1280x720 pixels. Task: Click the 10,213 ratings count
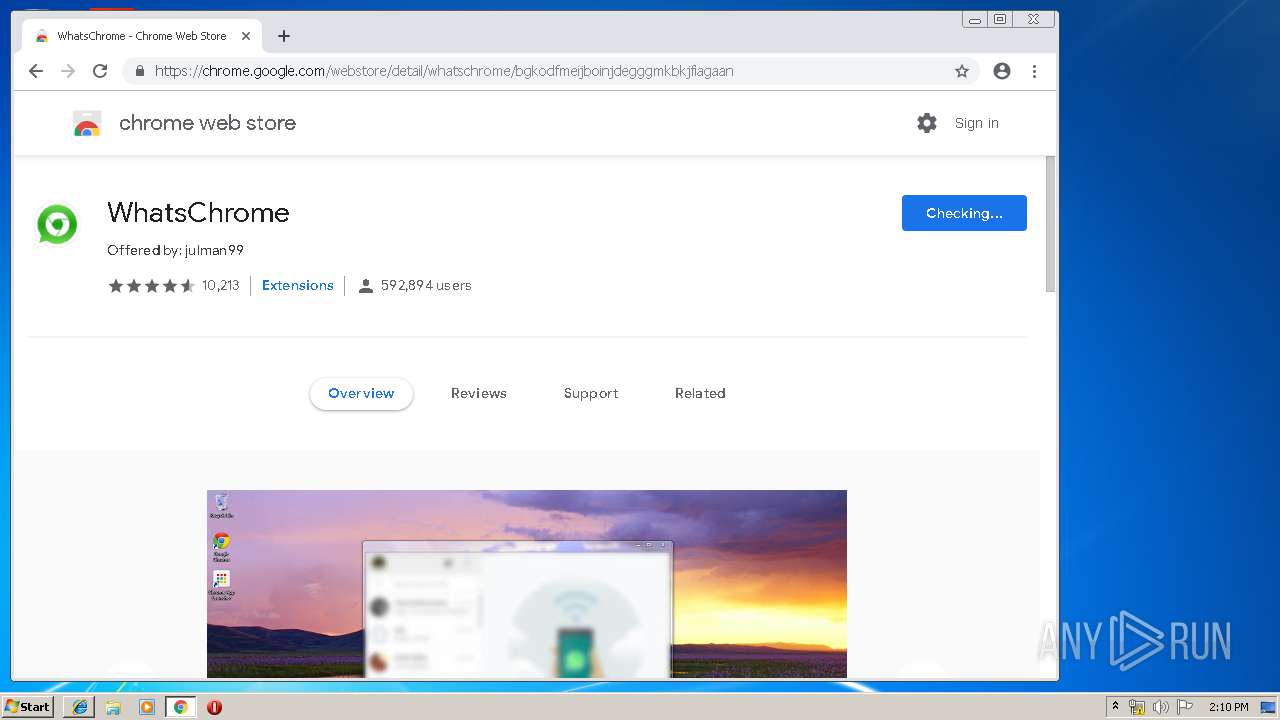[x=221, y=286]
